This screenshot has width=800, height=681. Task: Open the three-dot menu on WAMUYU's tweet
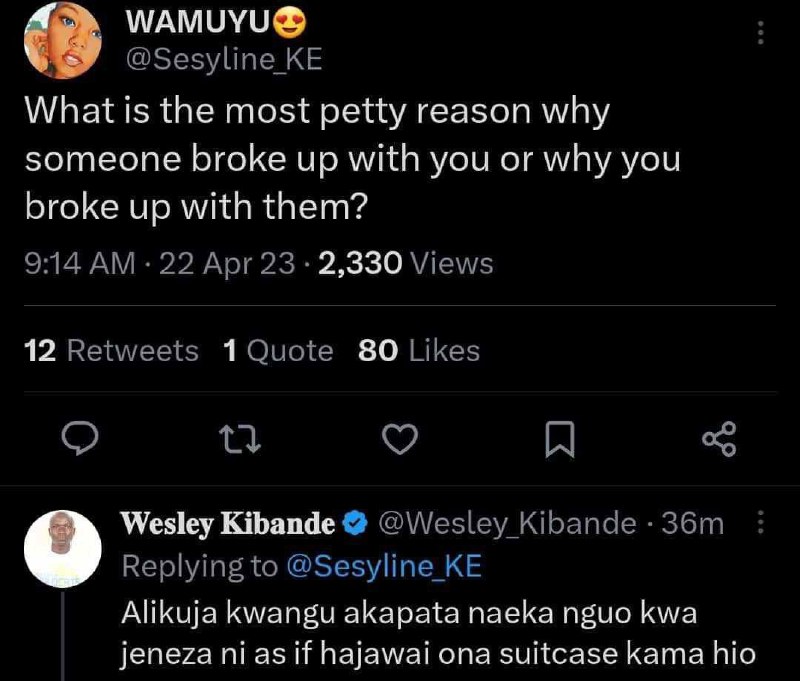coord(761,33)
